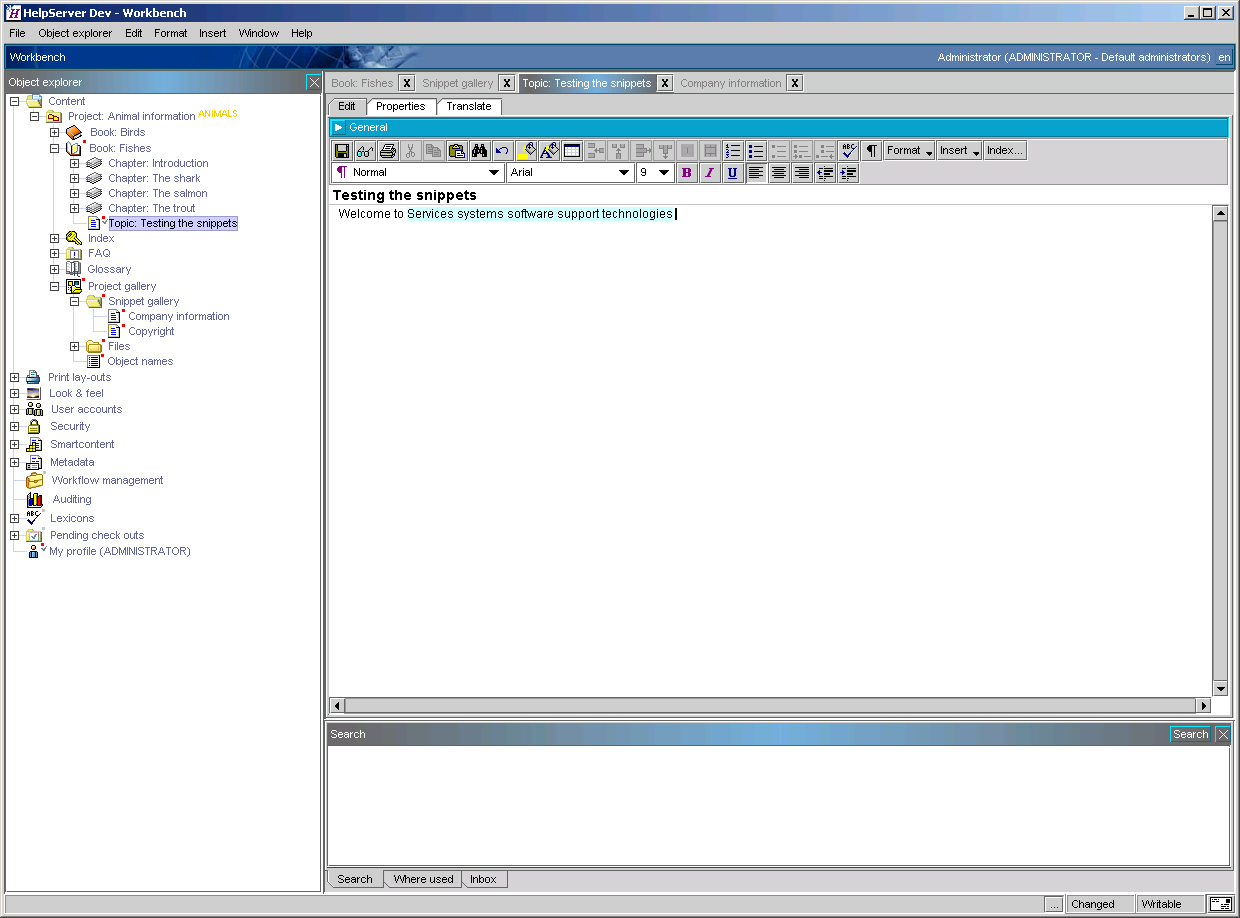Image resolution: width=1240 pixels, height=918 pixels.
Task: Open the Normal paragraph style dropdown
Action: pyautogui.click(x=418, y=173)
